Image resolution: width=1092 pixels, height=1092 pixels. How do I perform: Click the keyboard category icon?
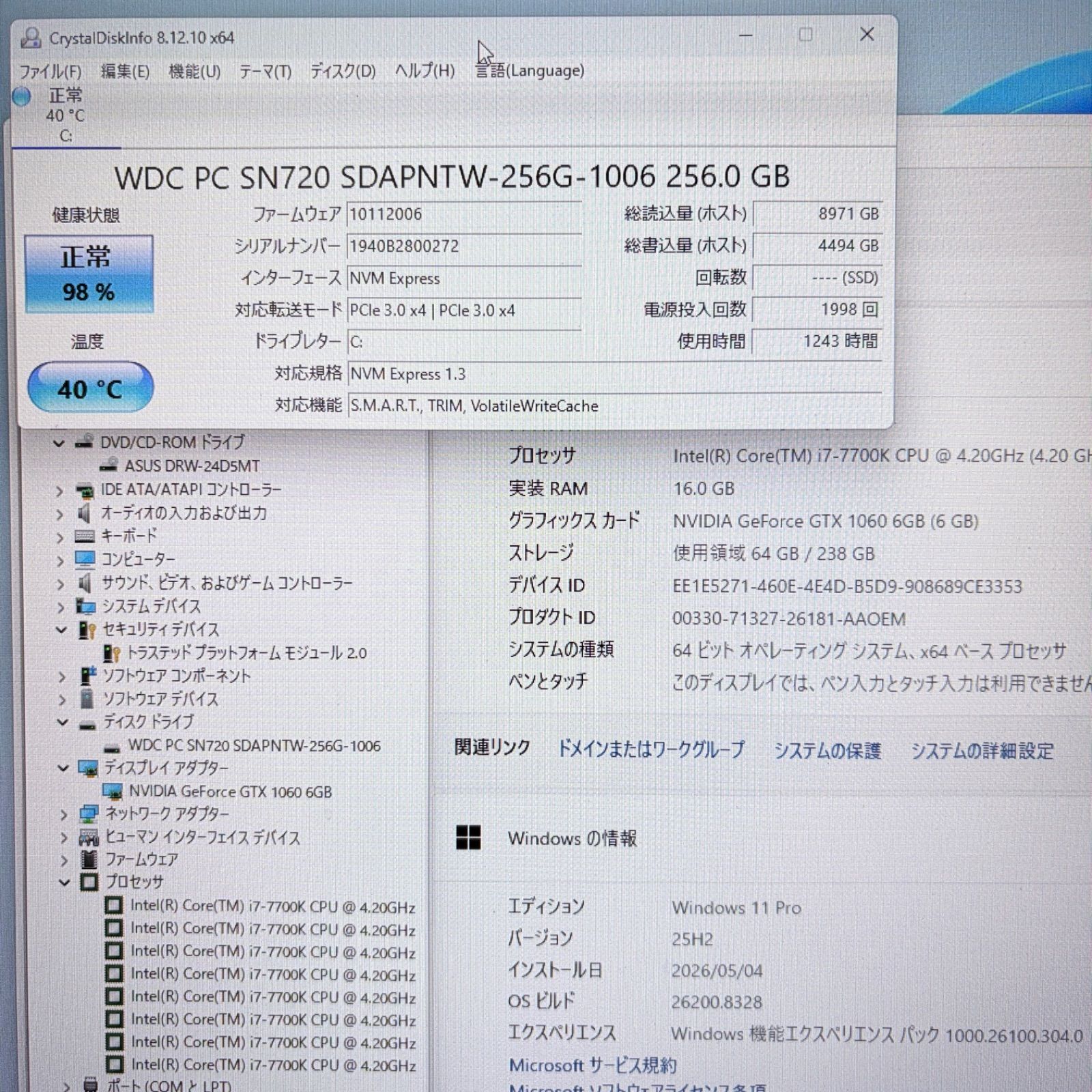[85, 536]
